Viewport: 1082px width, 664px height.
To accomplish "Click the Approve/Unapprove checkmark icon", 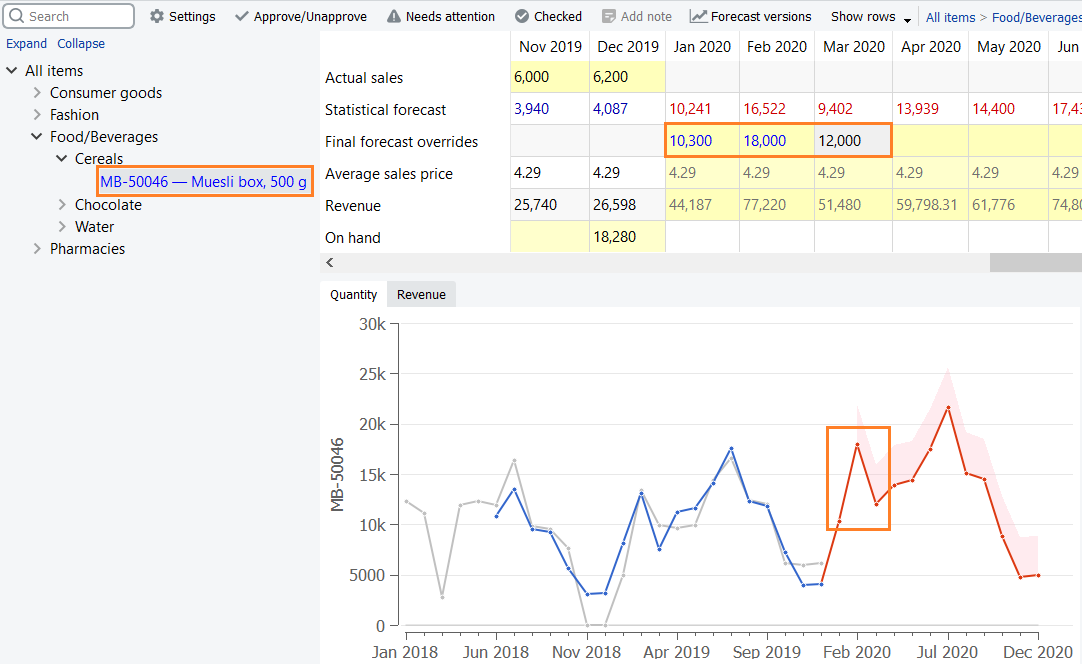I will pos(242,17).
